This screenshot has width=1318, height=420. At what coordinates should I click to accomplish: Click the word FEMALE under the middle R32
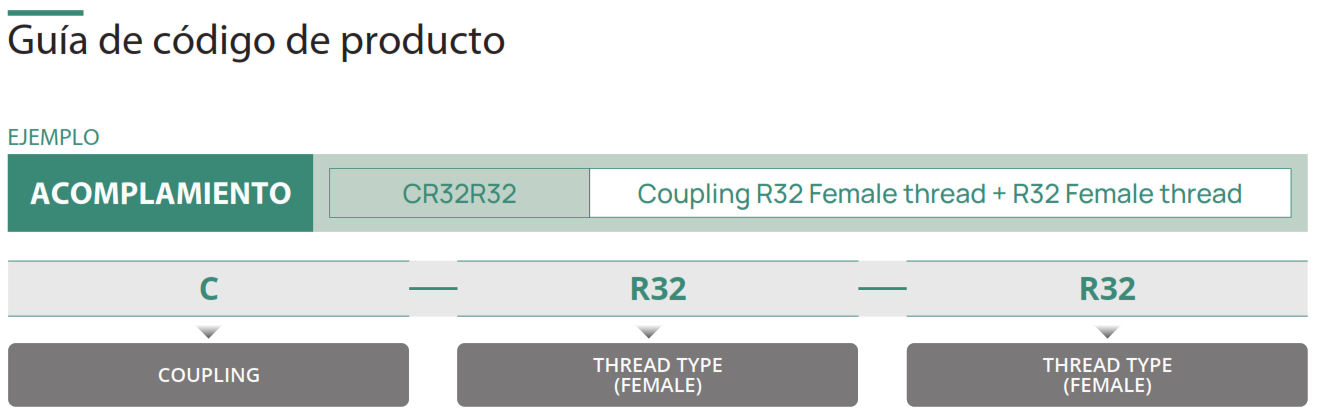(x=657, y=386)
